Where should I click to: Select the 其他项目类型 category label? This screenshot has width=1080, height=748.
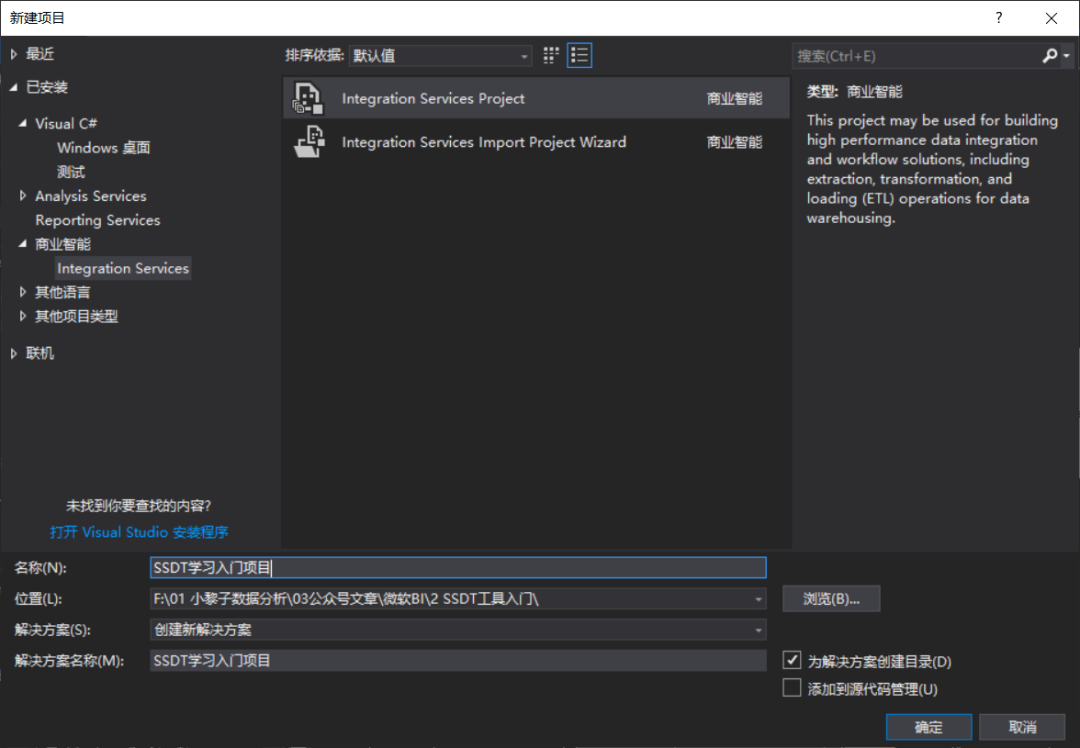[76, 316]
